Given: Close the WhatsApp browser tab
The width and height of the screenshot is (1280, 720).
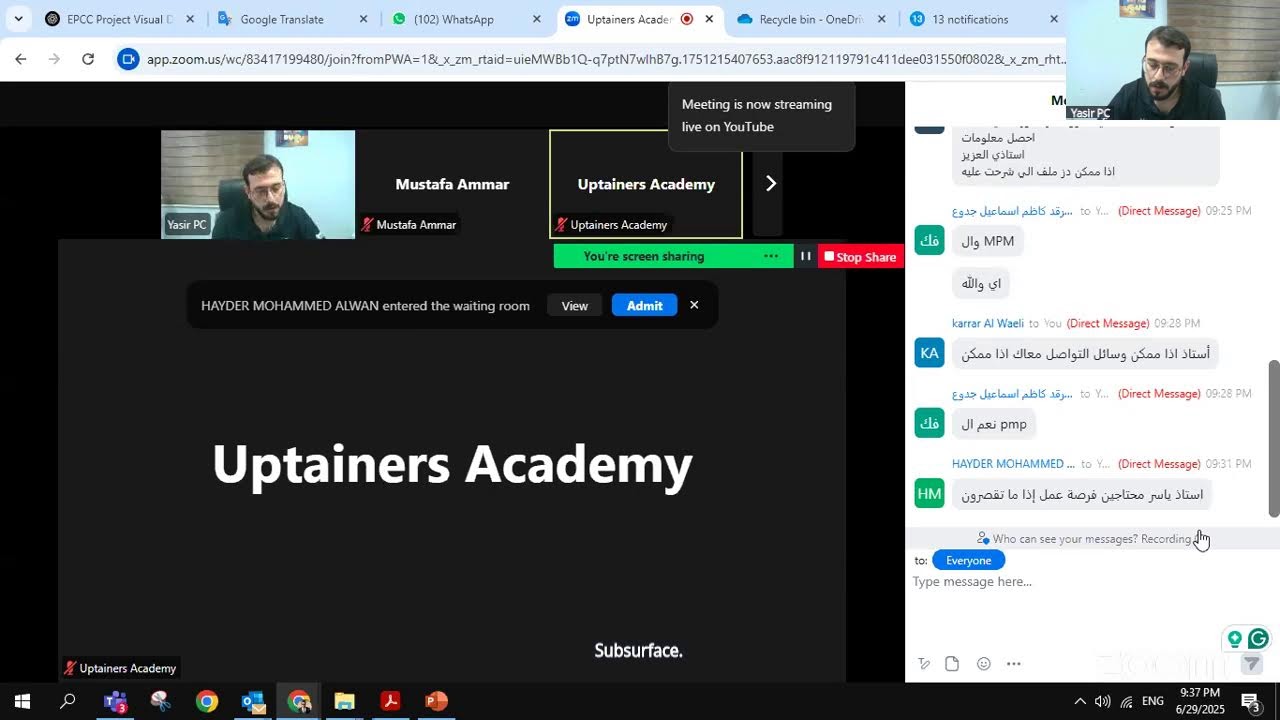Looking at the screenshot, I should [x=537, y=19].
